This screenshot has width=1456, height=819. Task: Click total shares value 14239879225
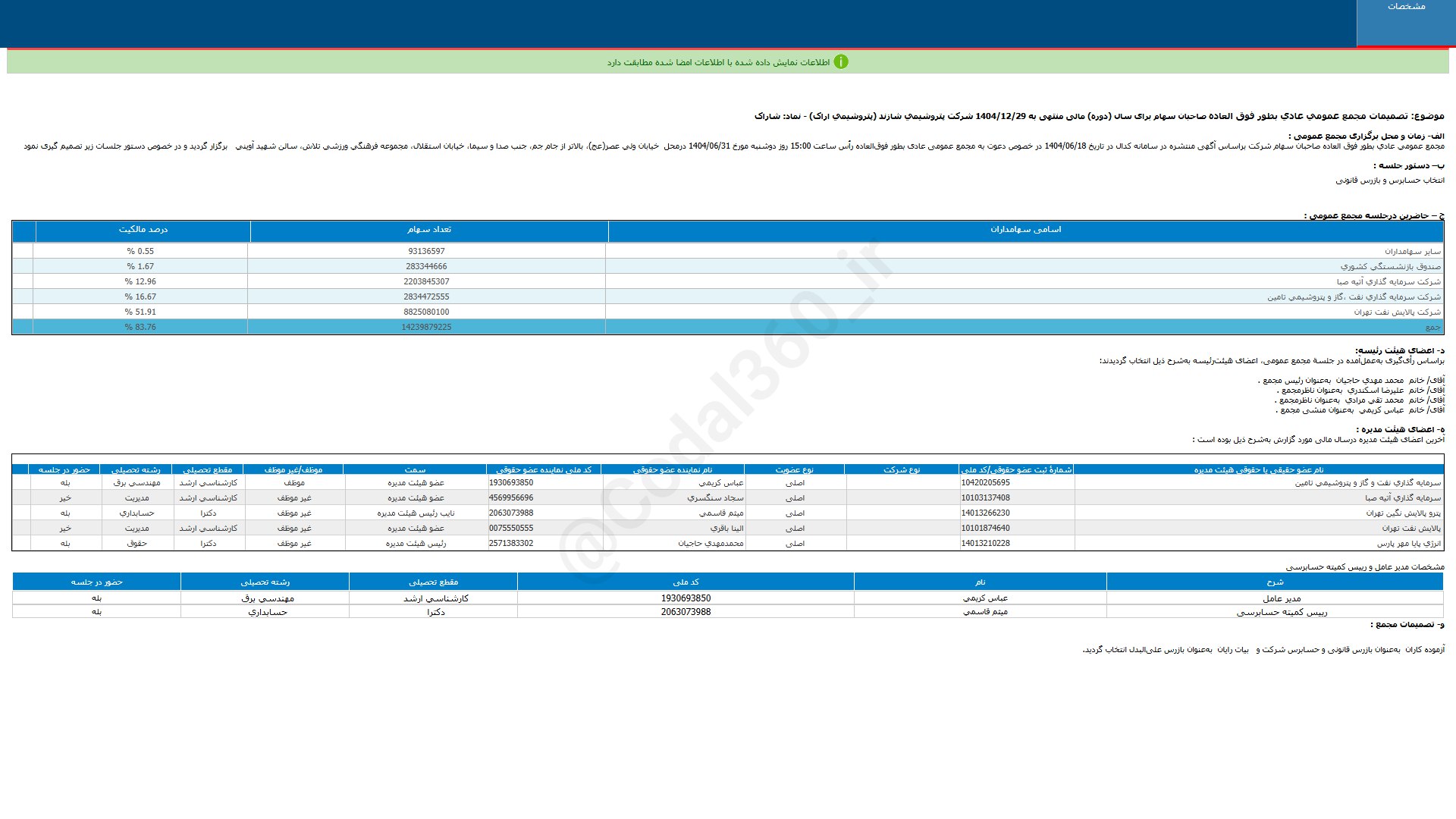(426, 327)
